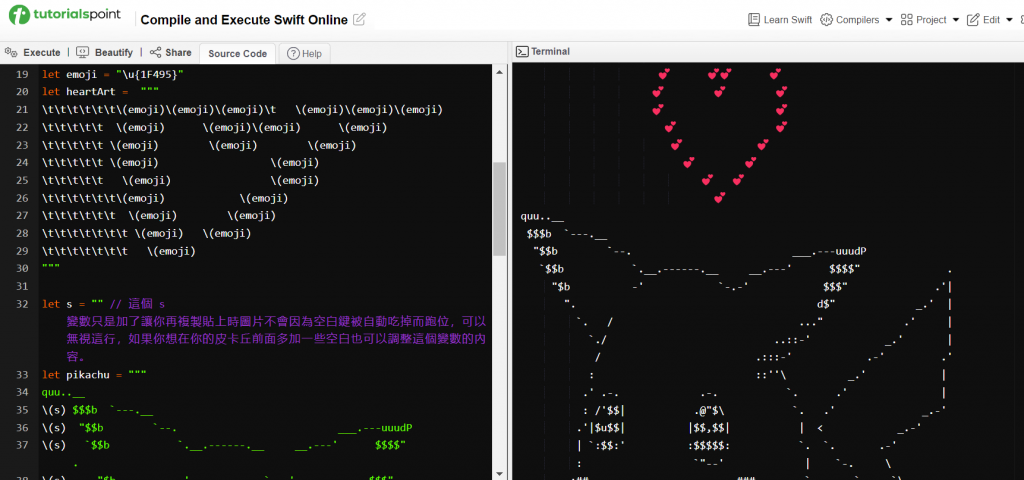Viewport: 1024px width, 480px height.
Task: Click the edit title pencil icon
Action: point(359,20)
